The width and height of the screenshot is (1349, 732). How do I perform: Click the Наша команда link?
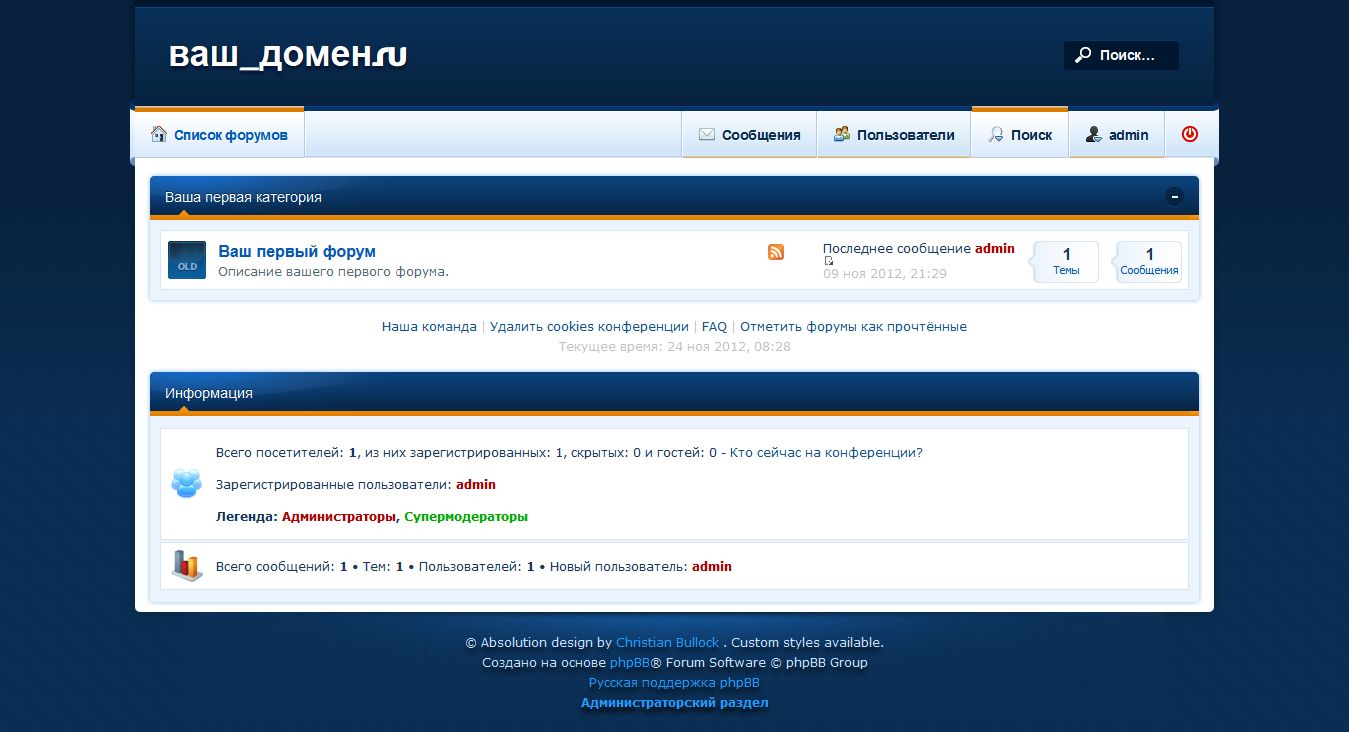click(x=429, y=327)
